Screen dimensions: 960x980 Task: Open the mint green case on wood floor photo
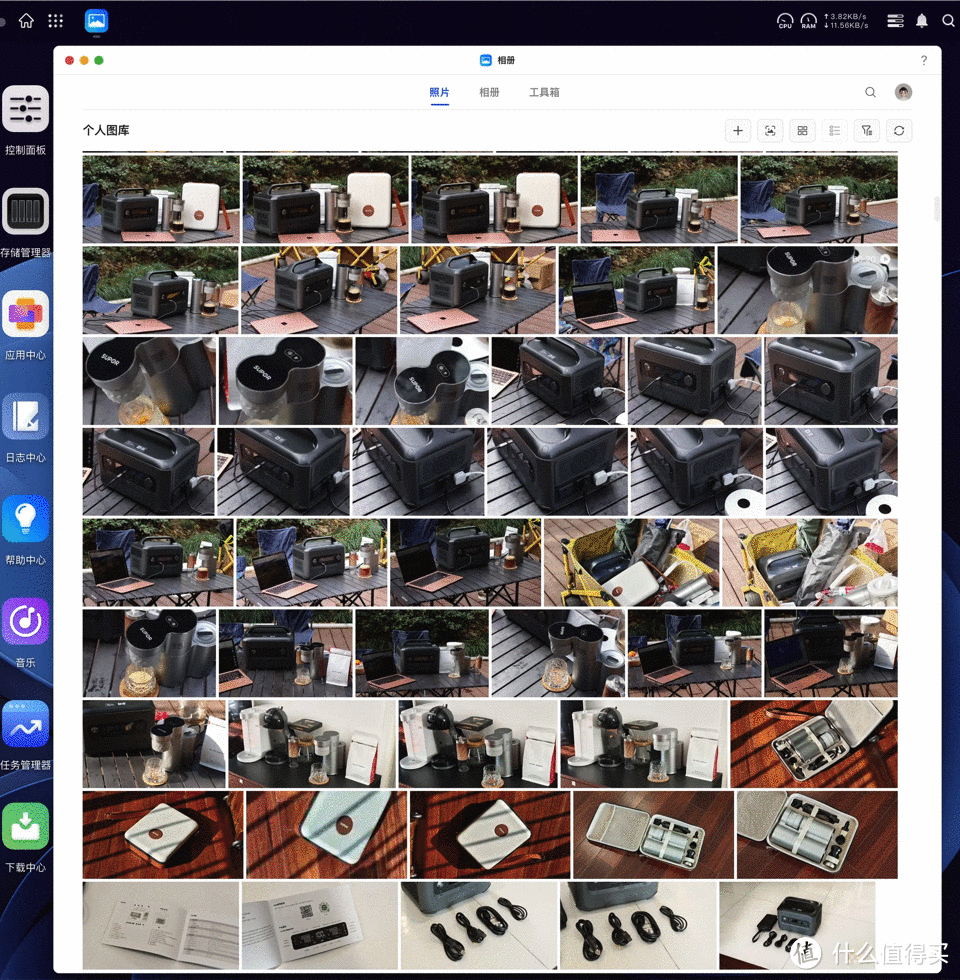coord(326,835)
